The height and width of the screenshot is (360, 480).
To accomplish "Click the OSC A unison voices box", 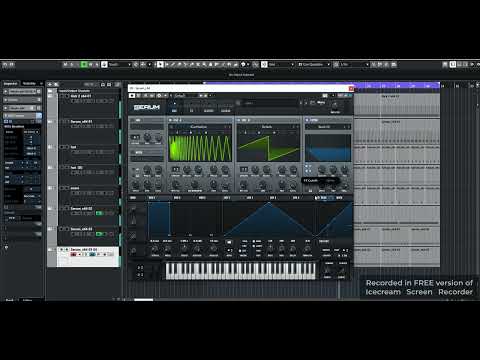I will point(175,169).
